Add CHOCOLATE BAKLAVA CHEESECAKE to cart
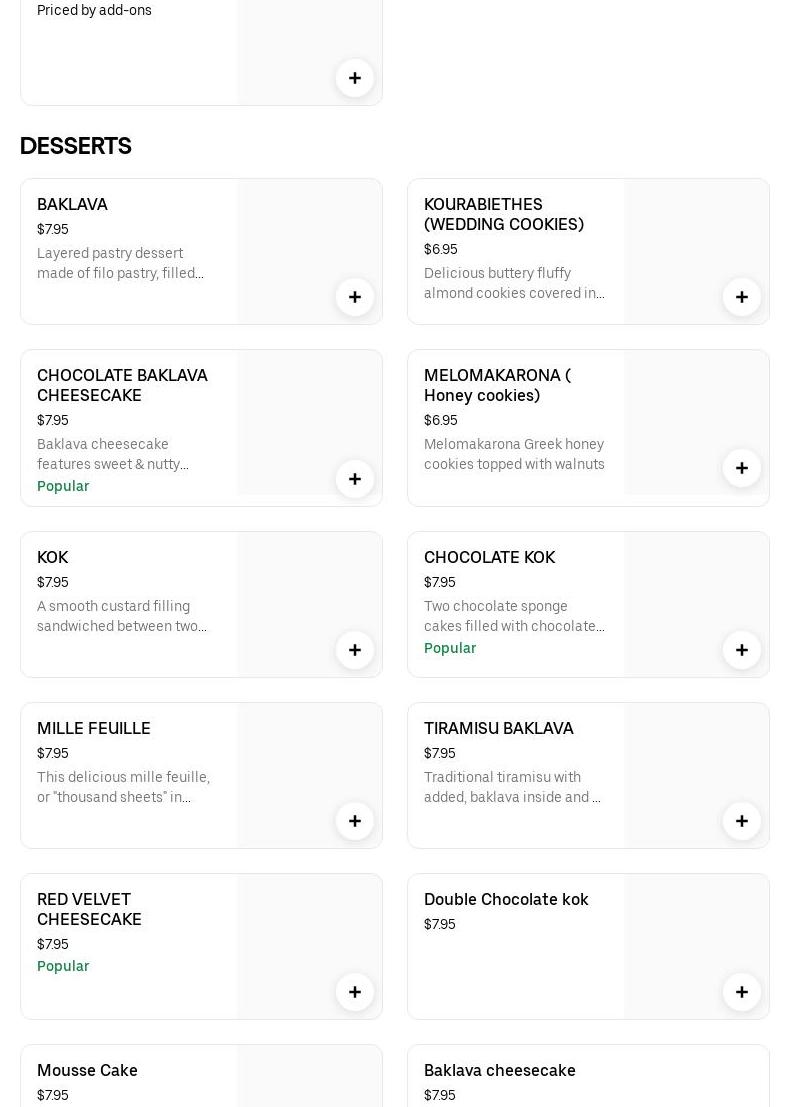The image size is (804, 1107). [355, 479]
